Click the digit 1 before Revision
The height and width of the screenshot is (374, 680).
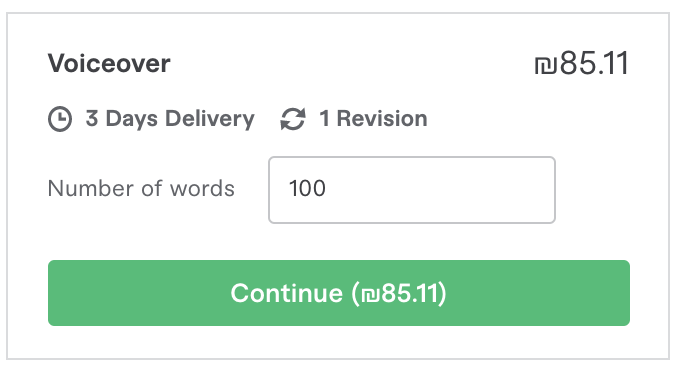tap(324, 118)
